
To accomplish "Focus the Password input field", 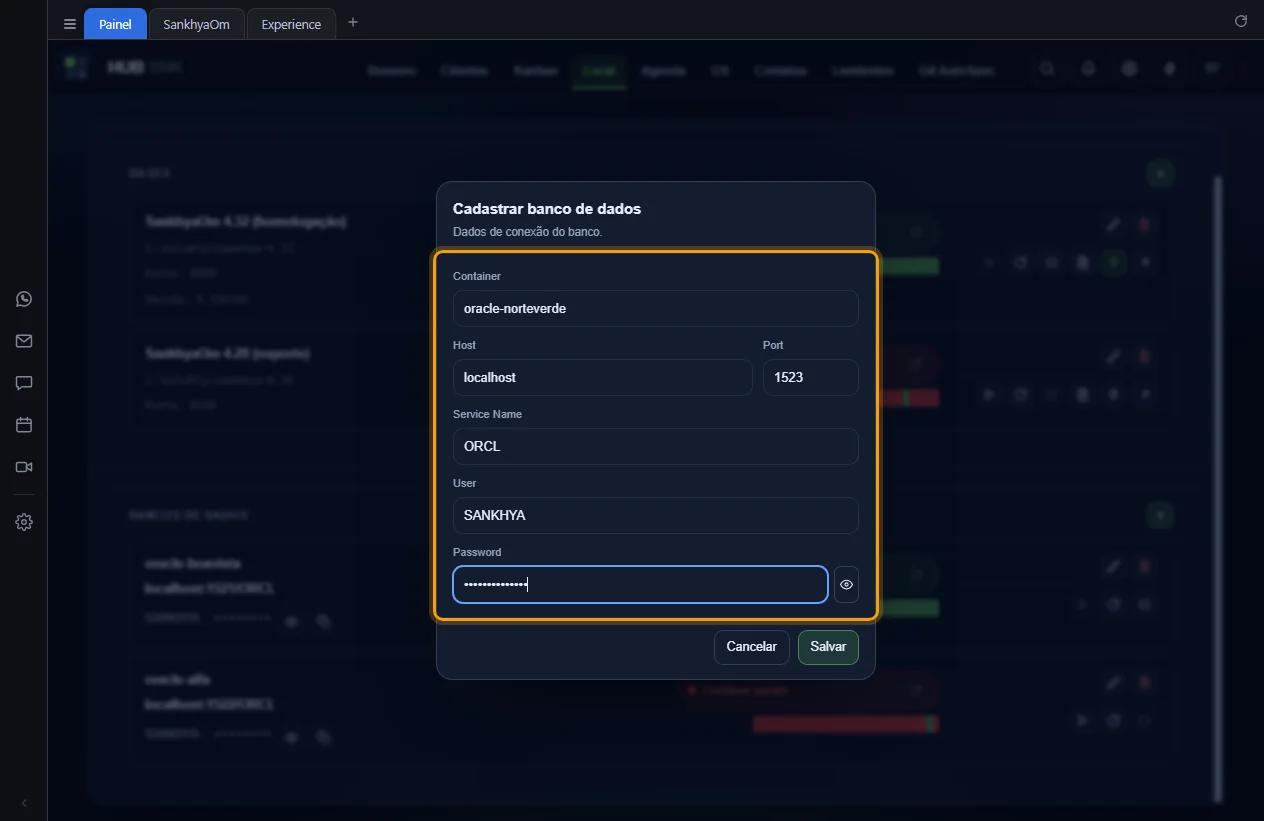I will click(640, 585).
